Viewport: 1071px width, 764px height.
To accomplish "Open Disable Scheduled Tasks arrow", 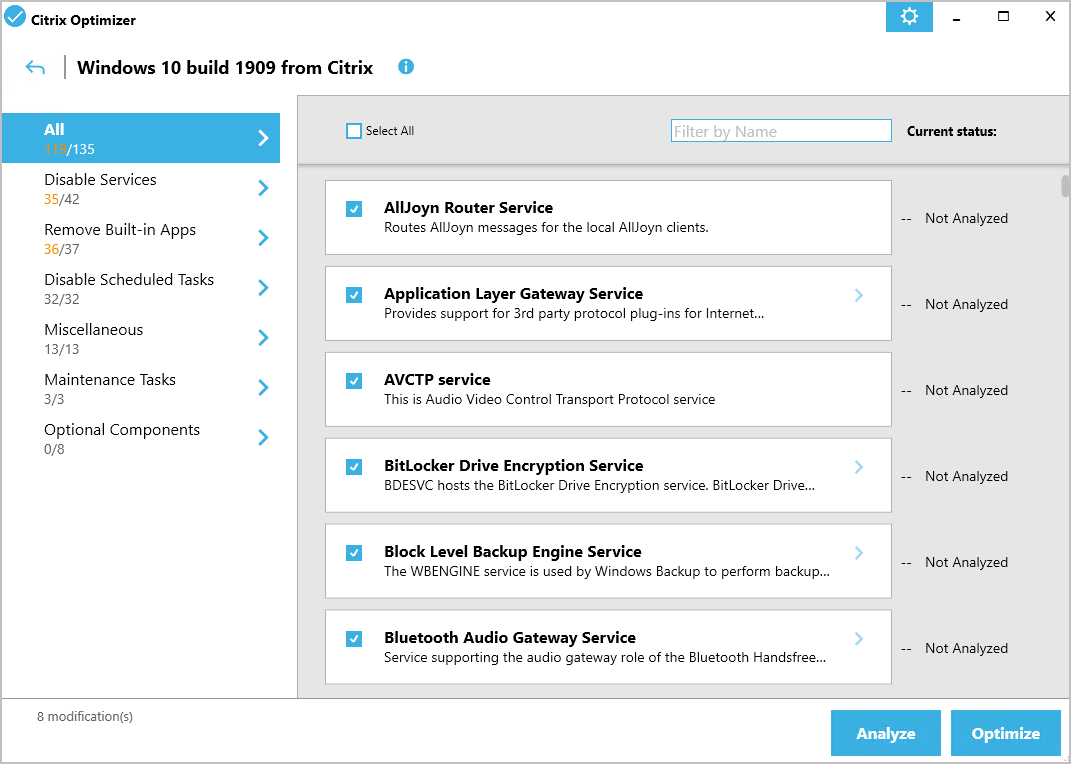I will click(x=263, y=288).
